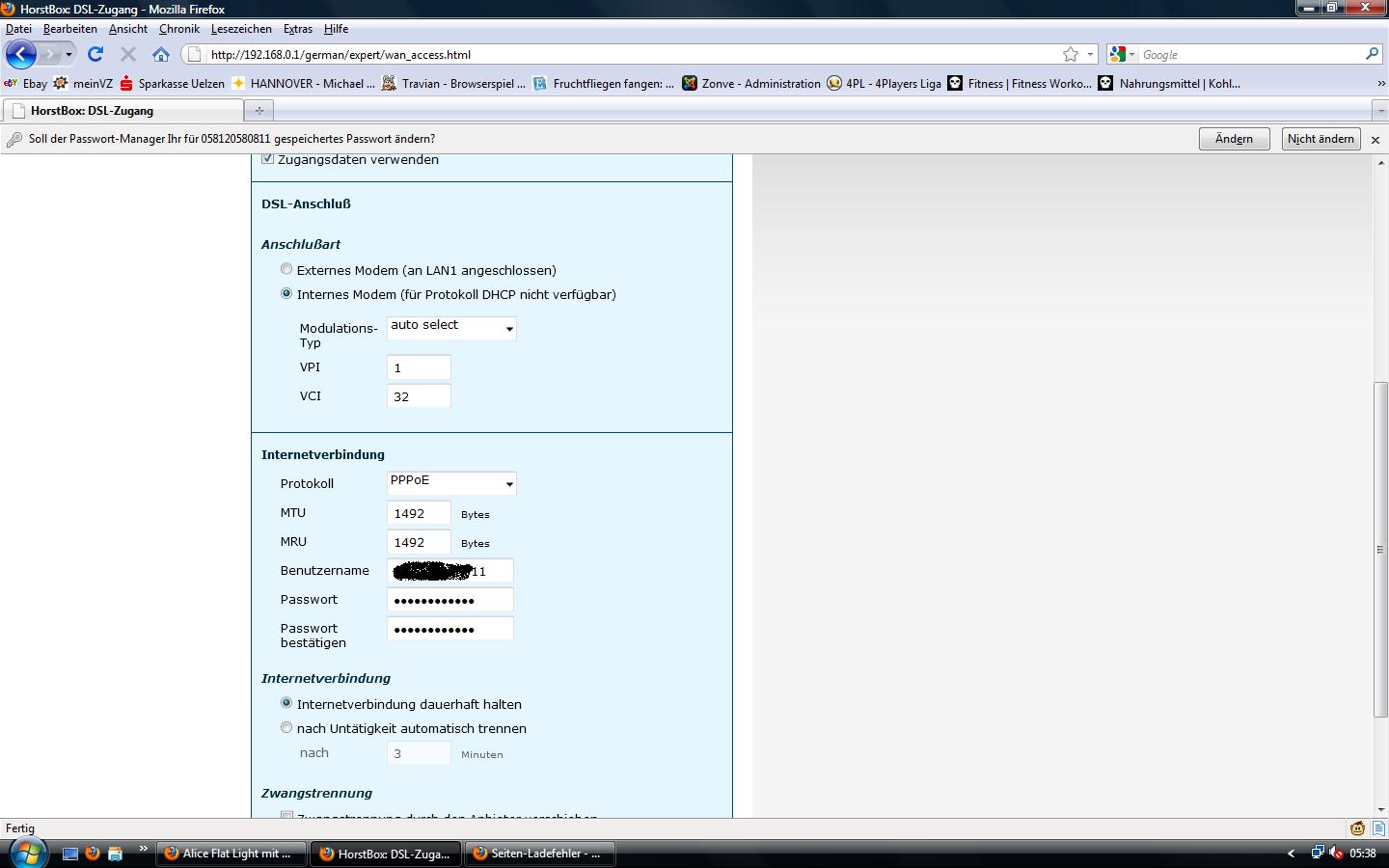Click the search magnifier icon
This screenshot has width=1389, height=868.
coord(1372,55)
